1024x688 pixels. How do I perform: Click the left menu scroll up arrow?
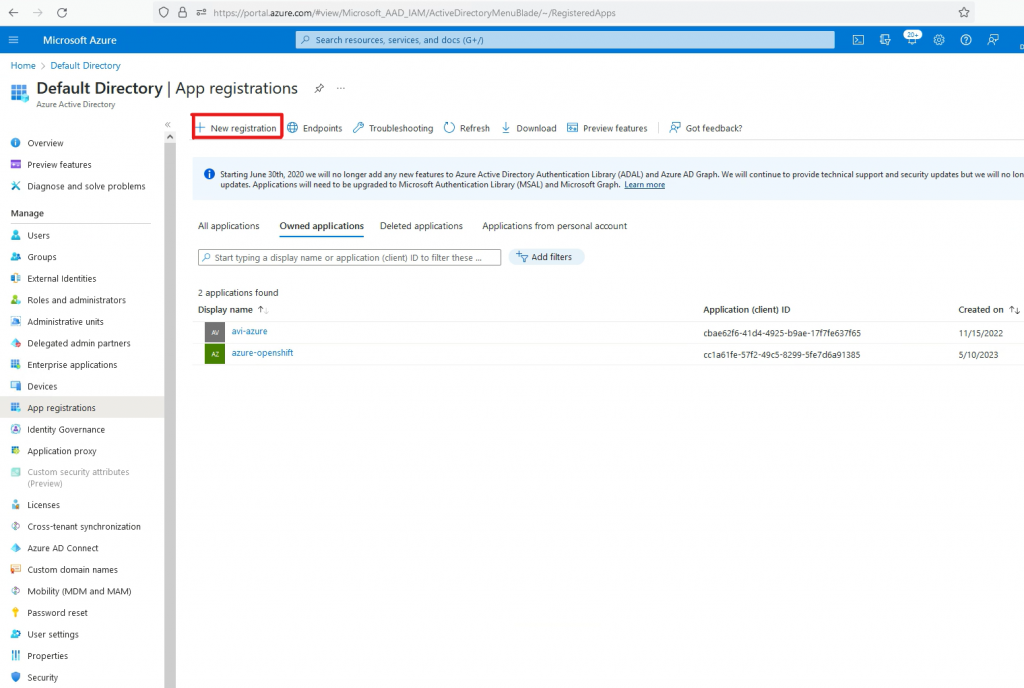click(x=170, y=137)
